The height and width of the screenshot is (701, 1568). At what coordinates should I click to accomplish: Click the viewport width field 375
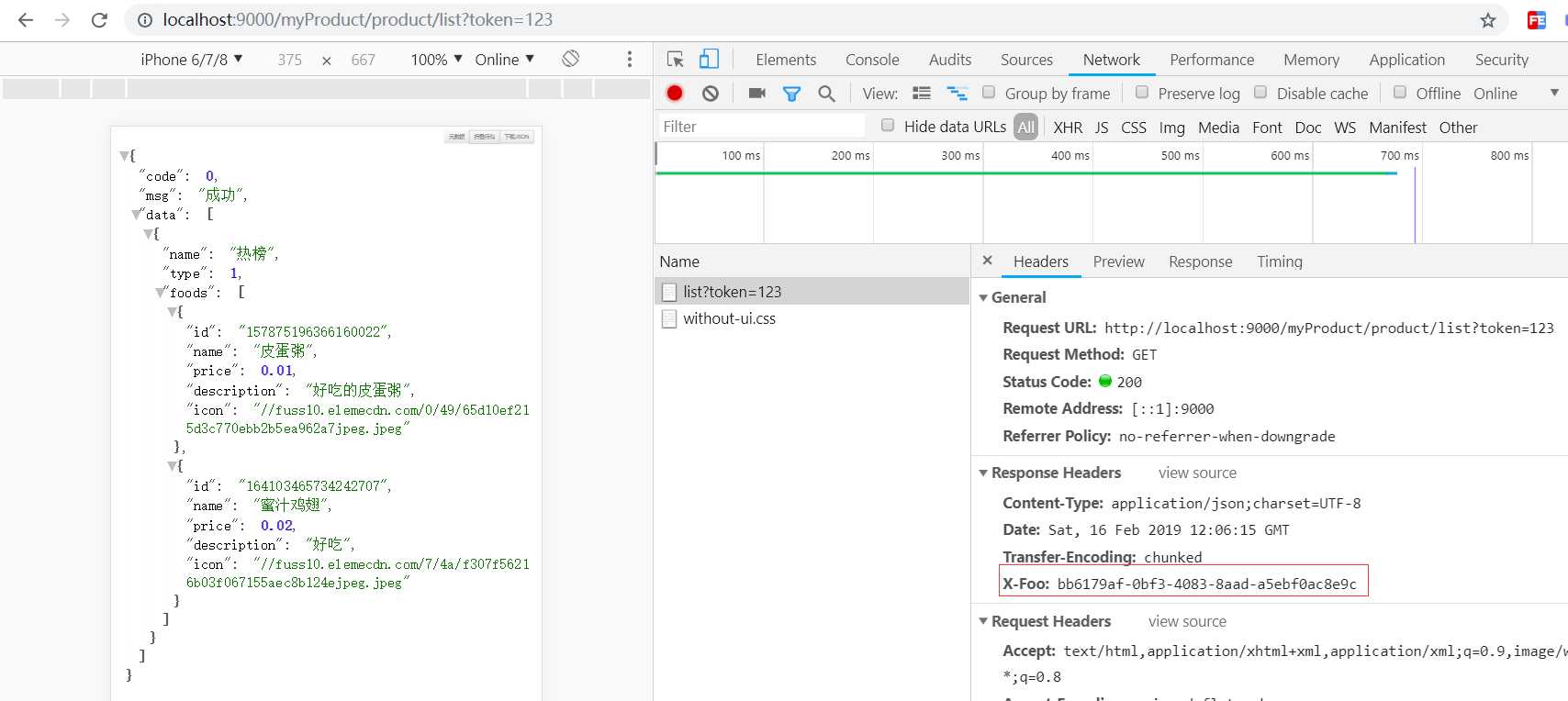[289, 60]
